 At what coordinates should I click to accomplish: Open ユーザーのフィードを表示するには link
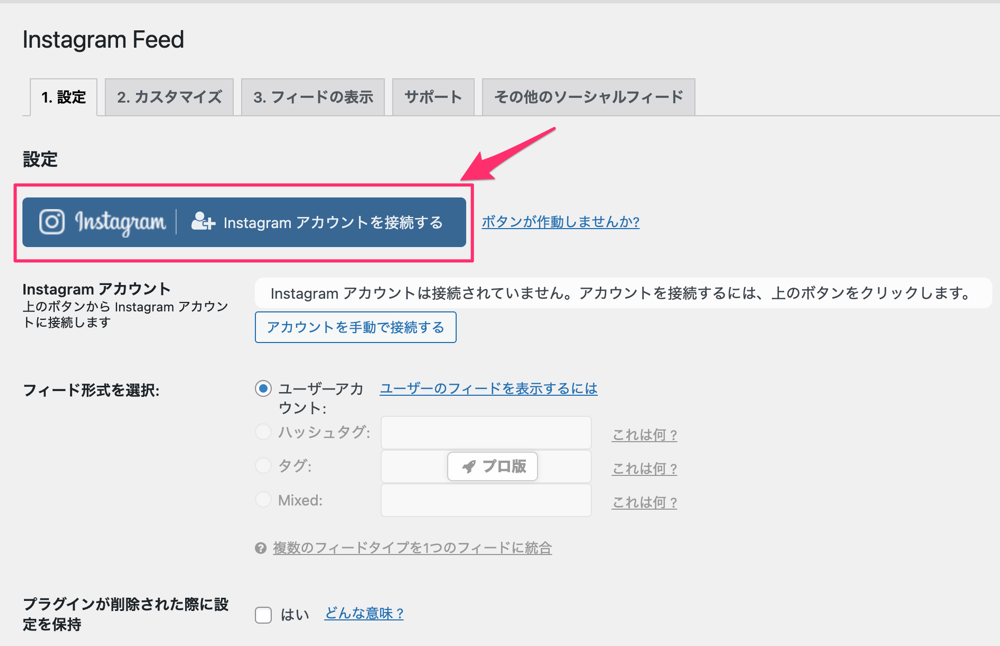489,388
